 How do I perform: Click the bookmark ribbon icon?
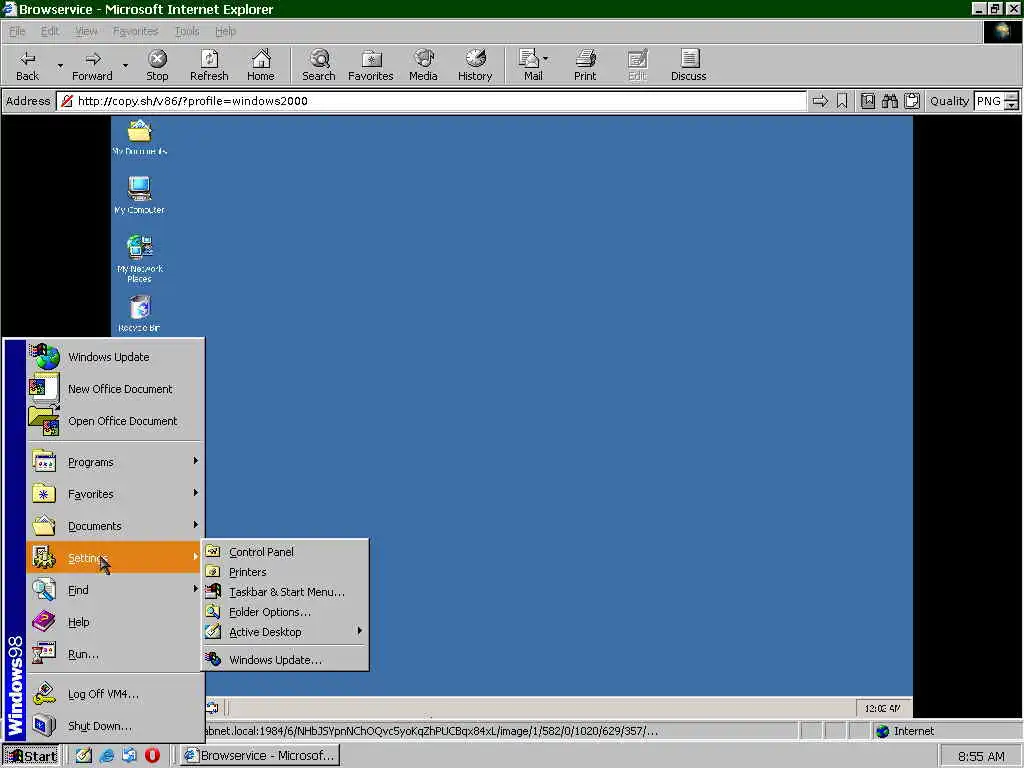click(x=842, y=101)
